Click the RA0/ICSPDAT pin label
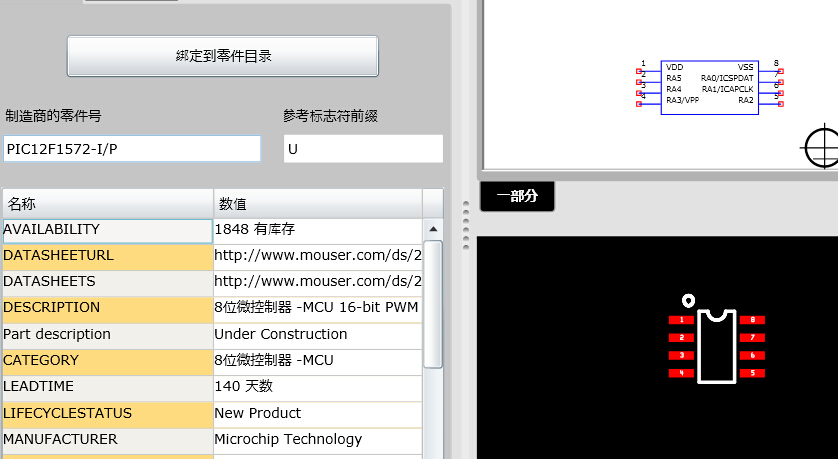The width and height of the screenshot is (838, 459). pos(727,78)
